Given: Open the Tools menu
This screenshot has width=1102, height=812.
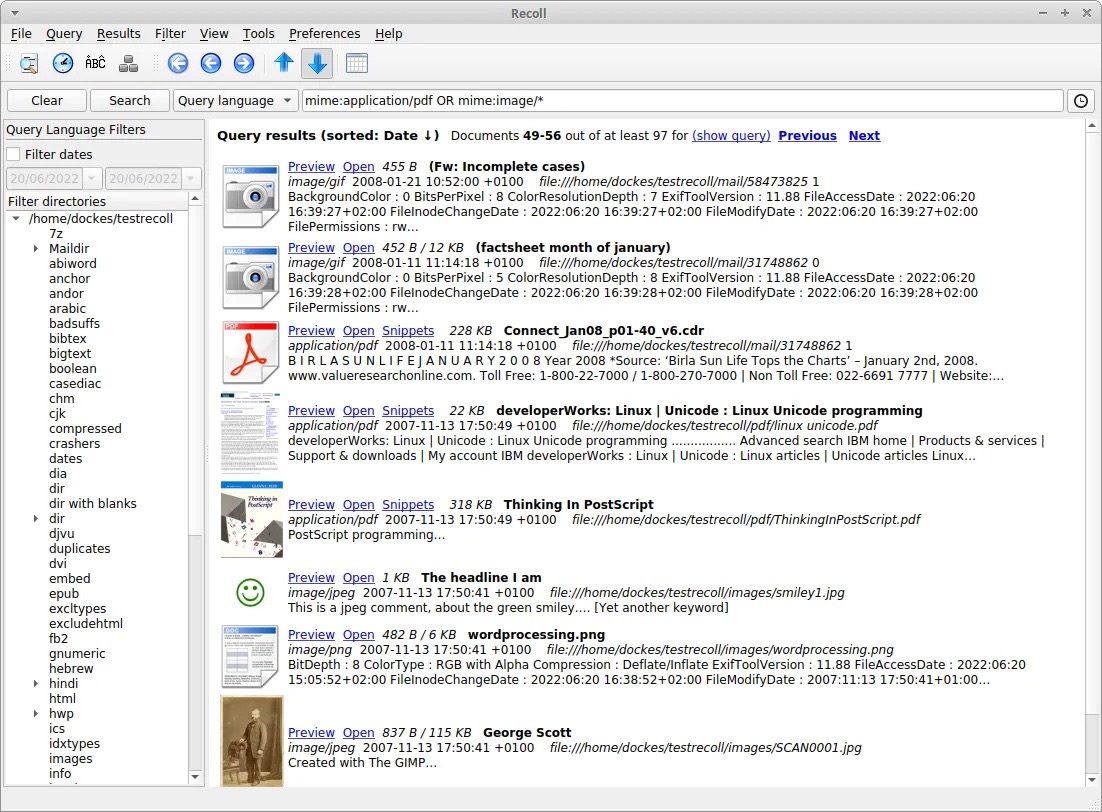Looking at the screenshot, I should (258, 33).
